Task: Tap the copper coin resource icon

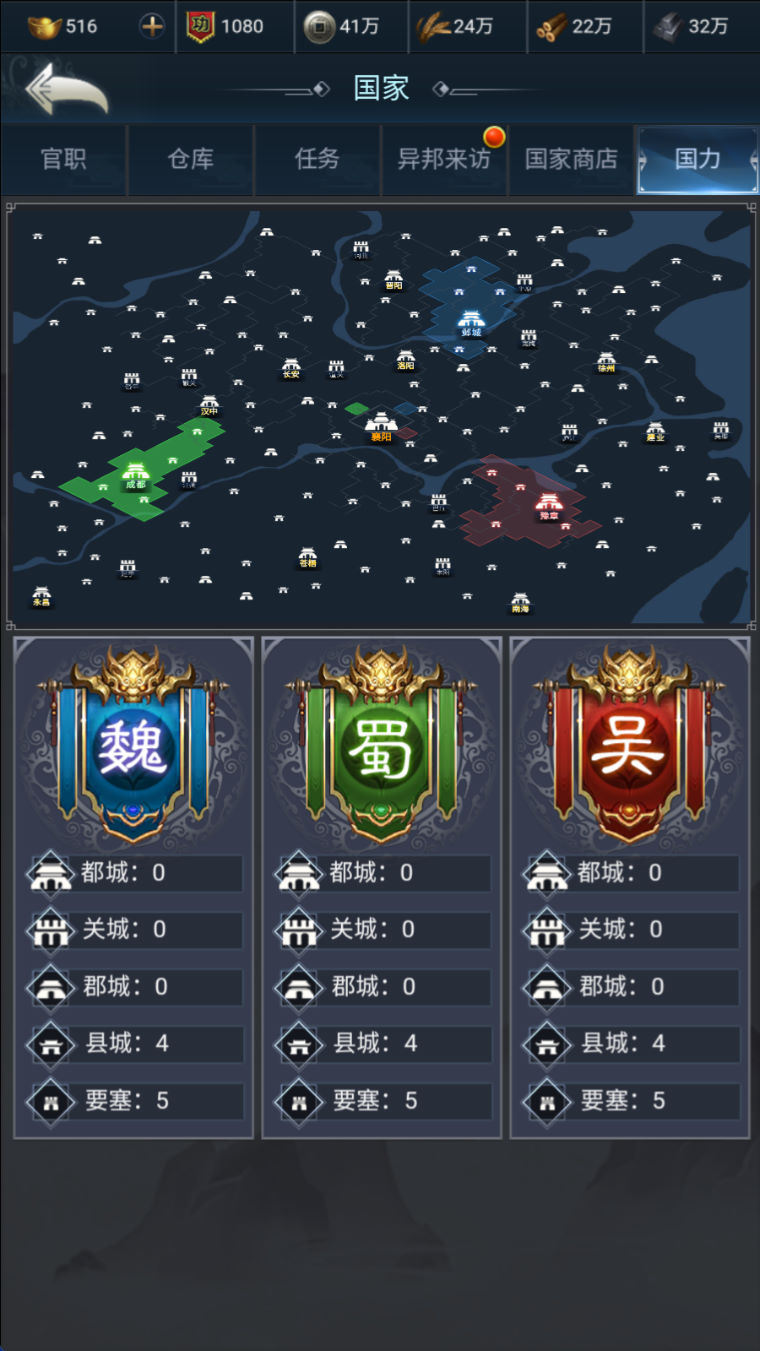Action: 319,26
